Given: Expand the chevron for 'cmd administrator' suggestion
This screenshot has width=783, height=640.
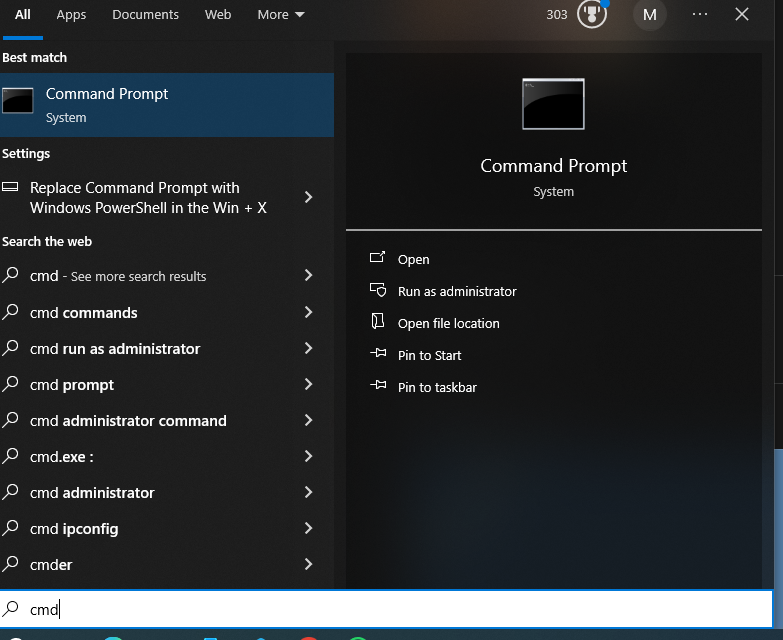Looking at the screenshot, I should pyautogui.click(x=309, y=492).
